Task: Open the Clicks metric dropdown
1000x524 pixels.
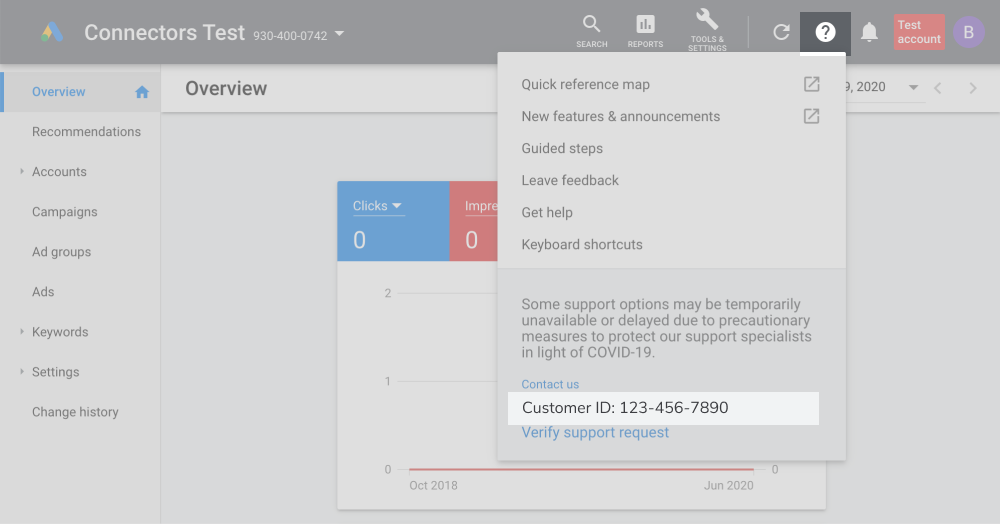Action: (x=377, y=206)
